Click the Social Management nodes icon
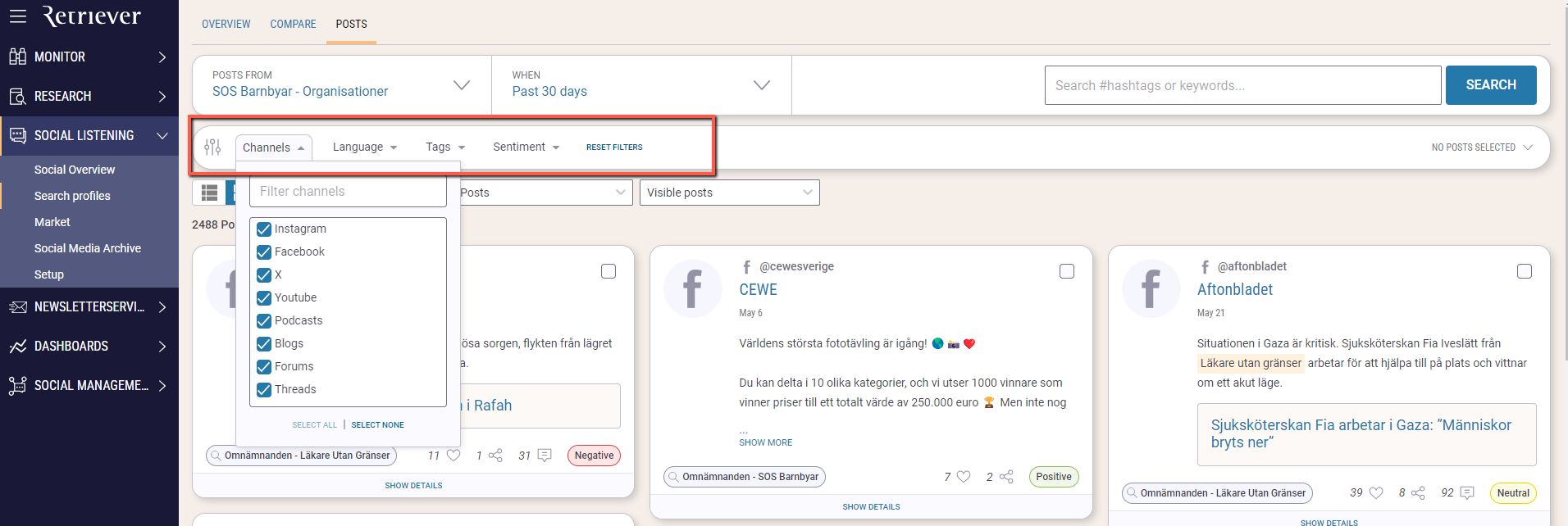Image resolution: width=1568 pixels, height=526 pixels. pyautogui.click(x=17, y=385)
